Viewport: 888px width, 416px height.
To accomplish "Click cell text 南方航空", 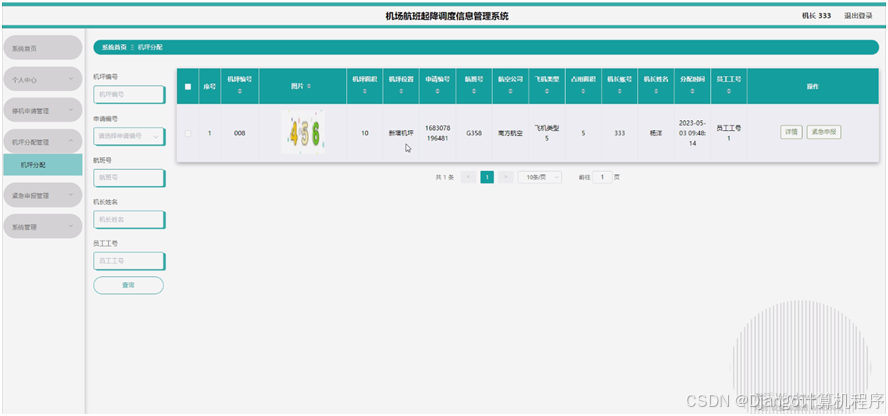I will [x=510, y=134].
